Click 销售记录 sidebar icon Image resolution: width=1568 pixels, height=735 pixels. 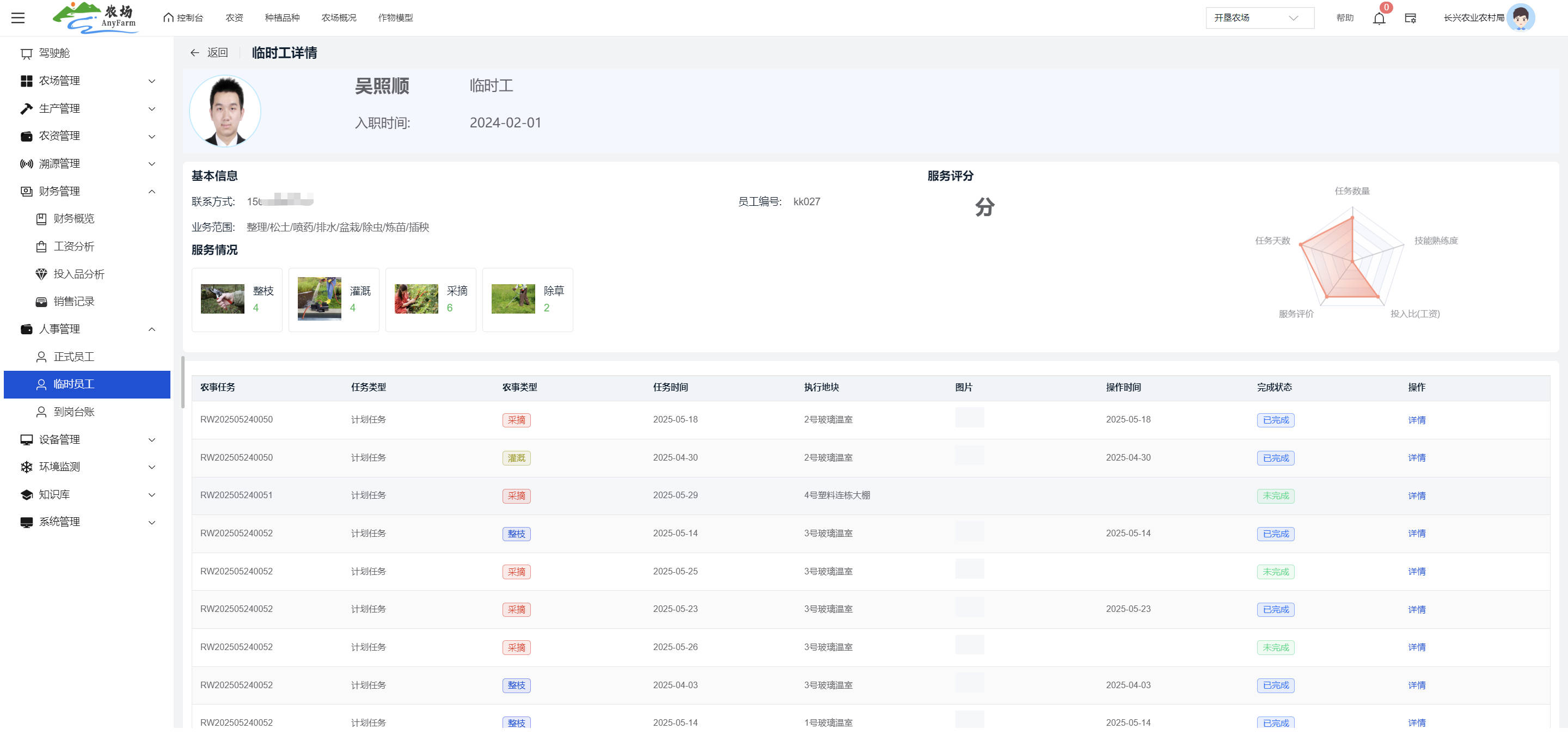(41, 302)
